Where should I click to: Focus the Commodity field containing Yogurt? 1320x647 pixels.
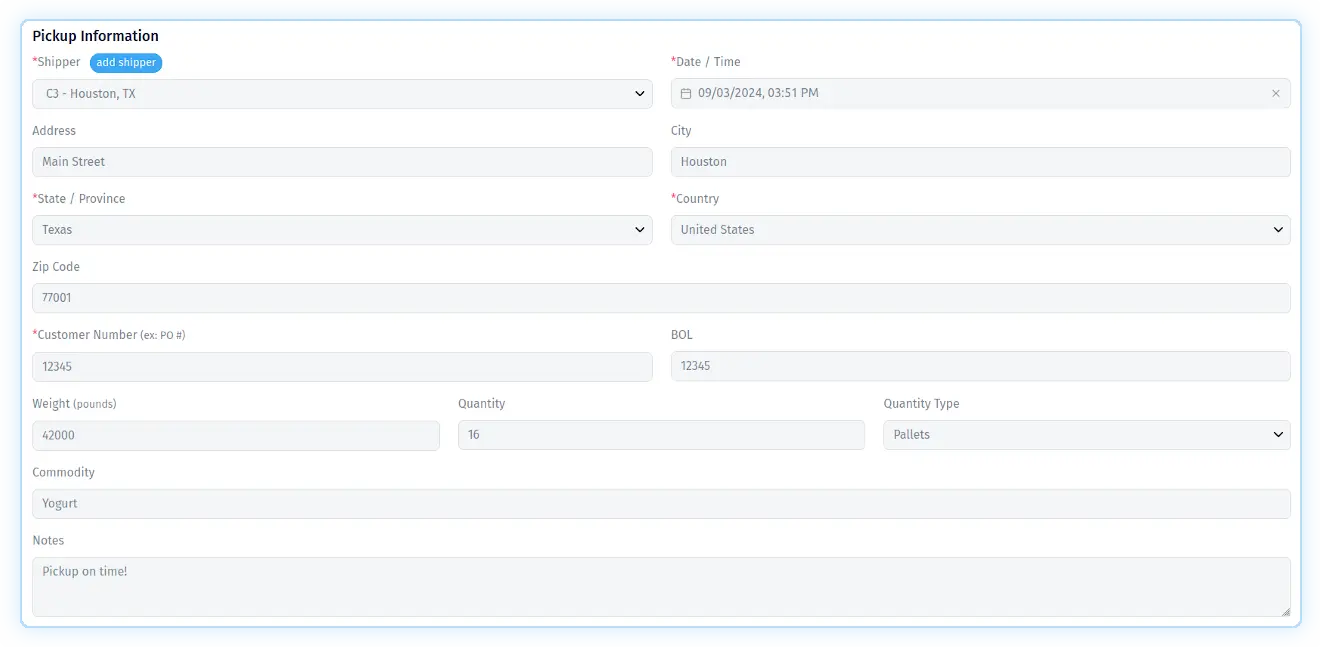pos(660,504)
